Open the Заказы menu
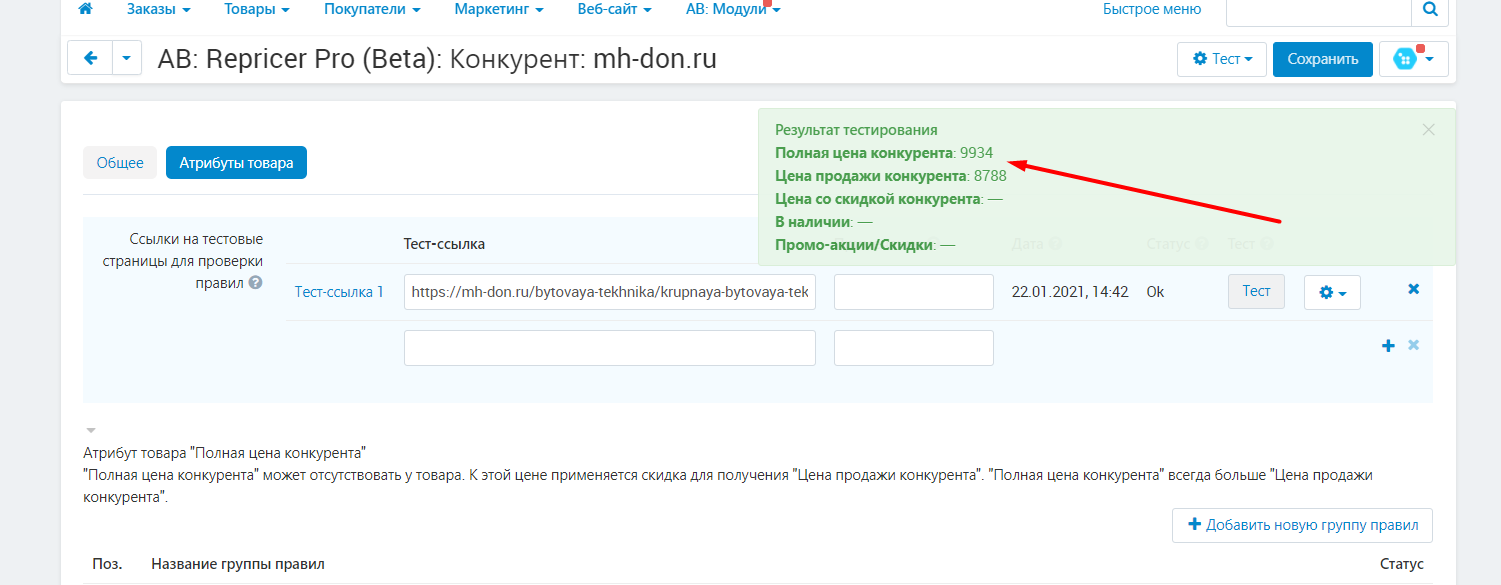 [158, 9]
